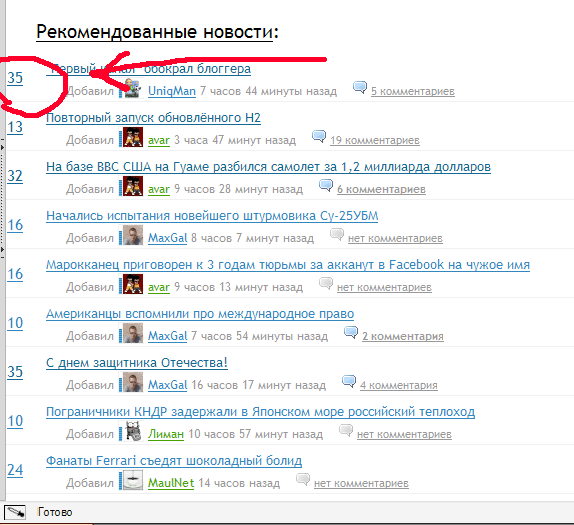Image resolution: width=574 pixels, height=525 pixels.
Task: Open 'С днем защитника Отечества!' article
Action: point(137,363)
